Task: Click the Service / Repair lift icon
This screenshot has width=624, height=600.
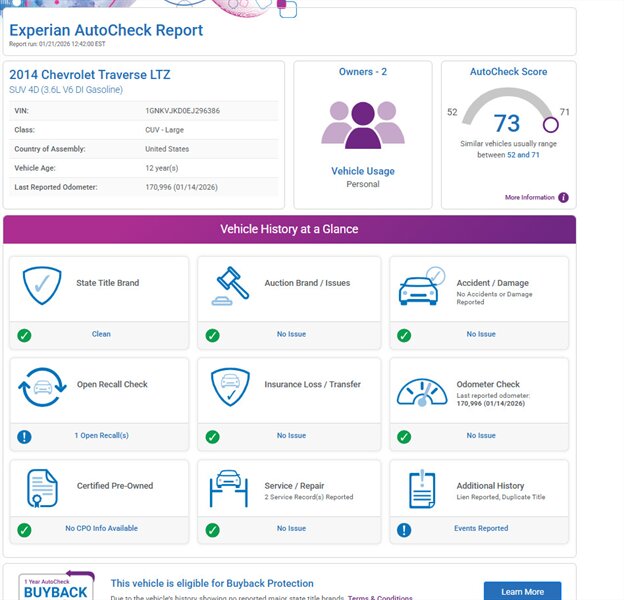Action: pos(230,489)
